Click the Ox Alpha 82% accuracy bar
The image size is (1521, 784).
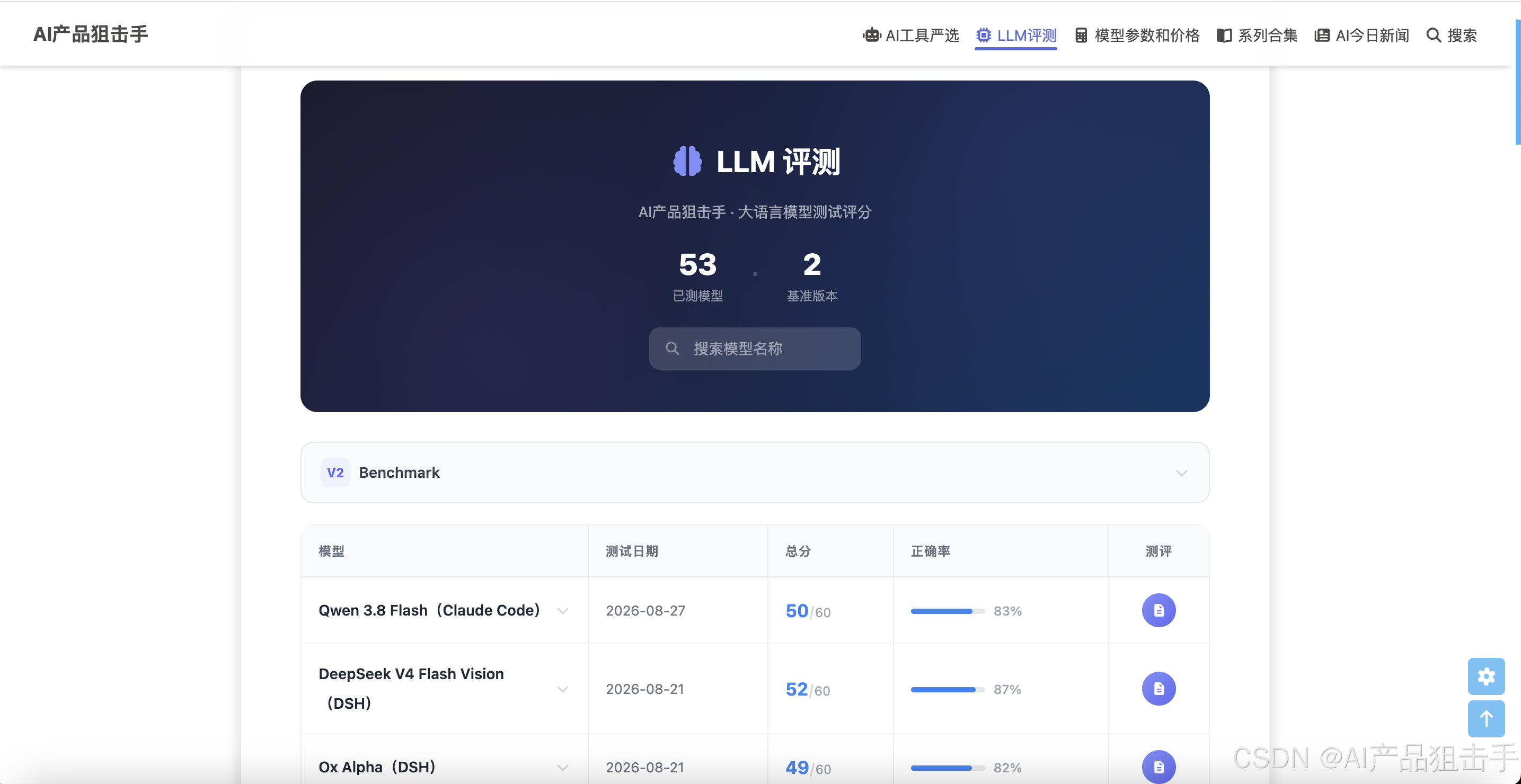[x=948, y=768]
